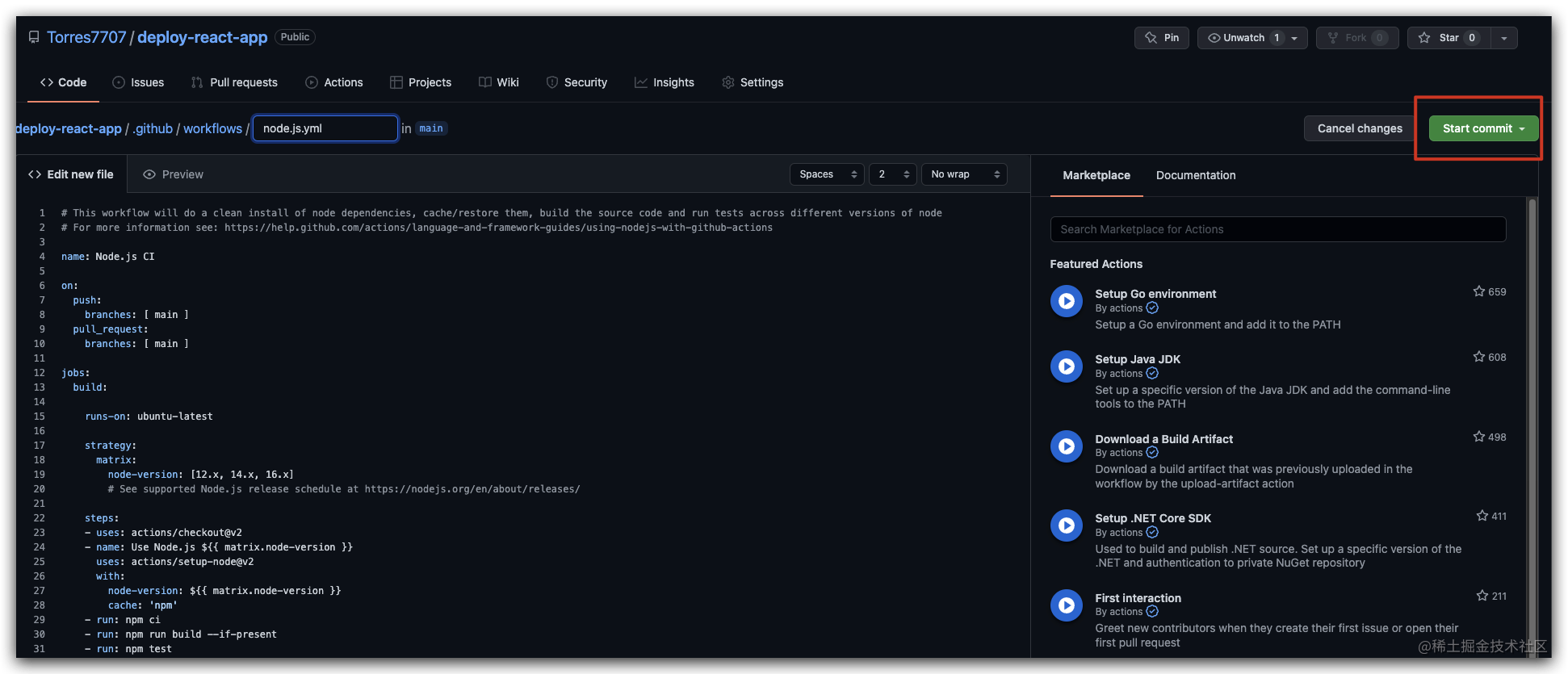The image size is (1568, 674).
Task: Open the First interaction action
Action: 1138,598
